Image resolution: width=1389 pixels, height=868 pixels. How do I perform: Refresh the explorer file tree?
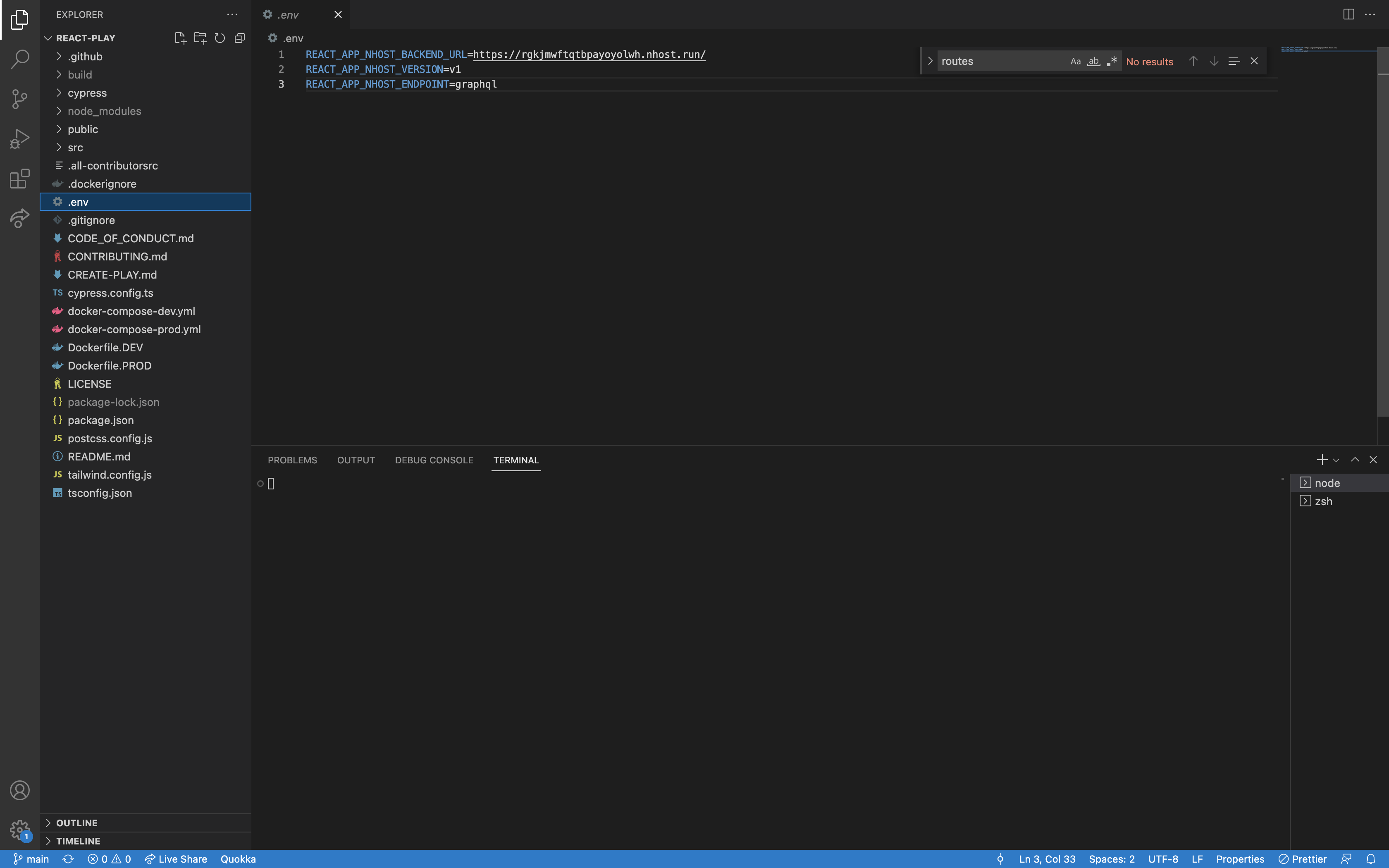tap(220, 38)
